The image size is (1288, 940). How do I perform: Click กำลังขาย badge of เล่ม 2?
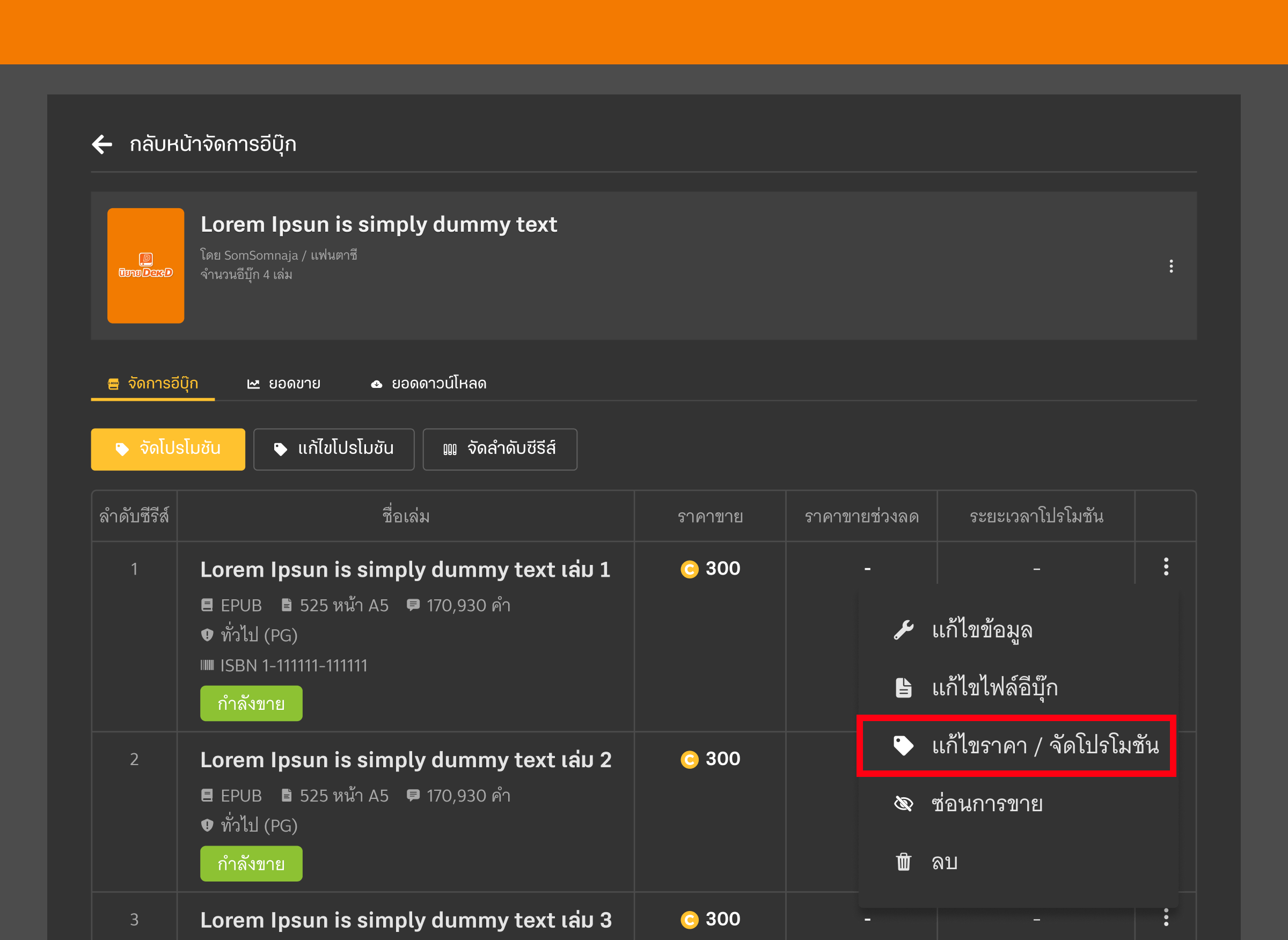pyautogui.click(x=251, y=864)
